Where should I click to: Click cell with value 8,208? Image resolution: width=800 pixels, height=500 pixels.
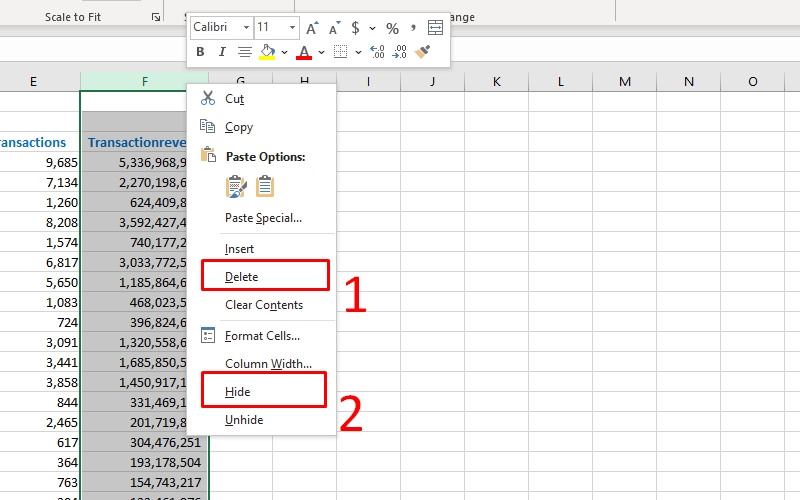point(40,222)
